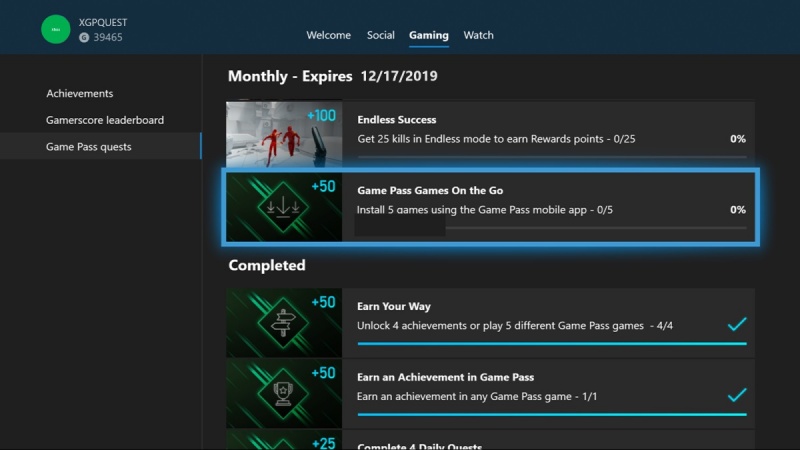Viewport: 800px width, 450px height.
Task: Switch to the Social tab
Action: tap(381, 35)
